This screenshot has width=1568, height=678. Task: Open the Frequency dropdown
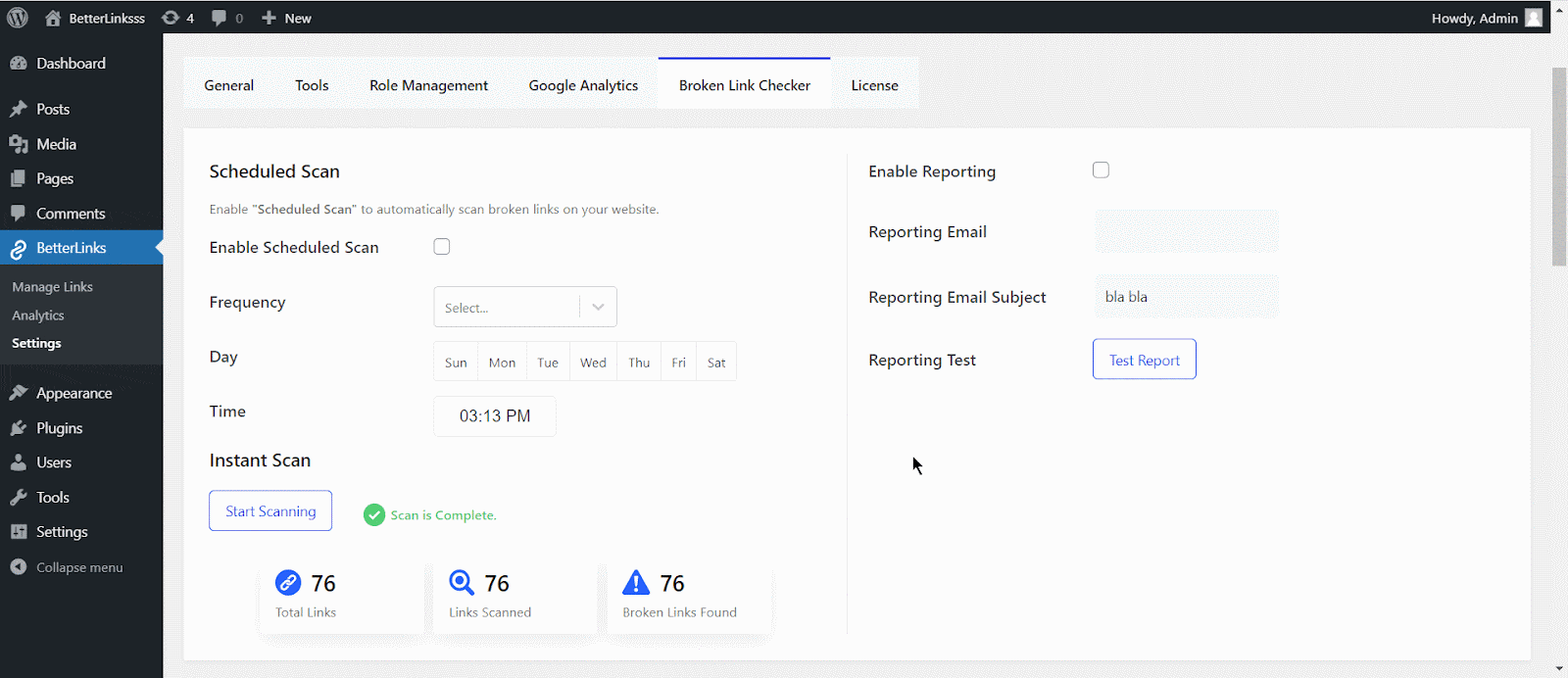(x=524, y=308)
